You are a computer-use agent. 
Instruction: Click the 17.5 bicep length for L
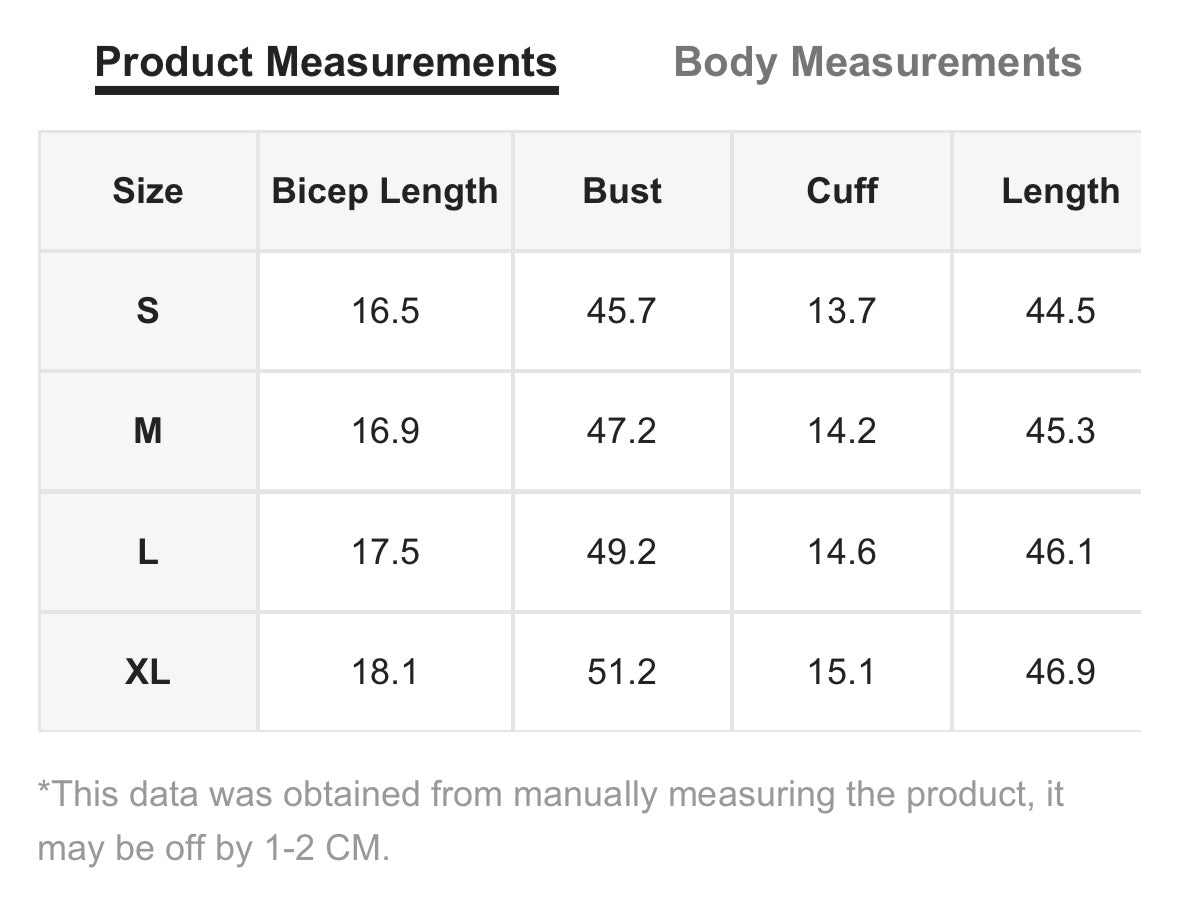tap(385, 552)
